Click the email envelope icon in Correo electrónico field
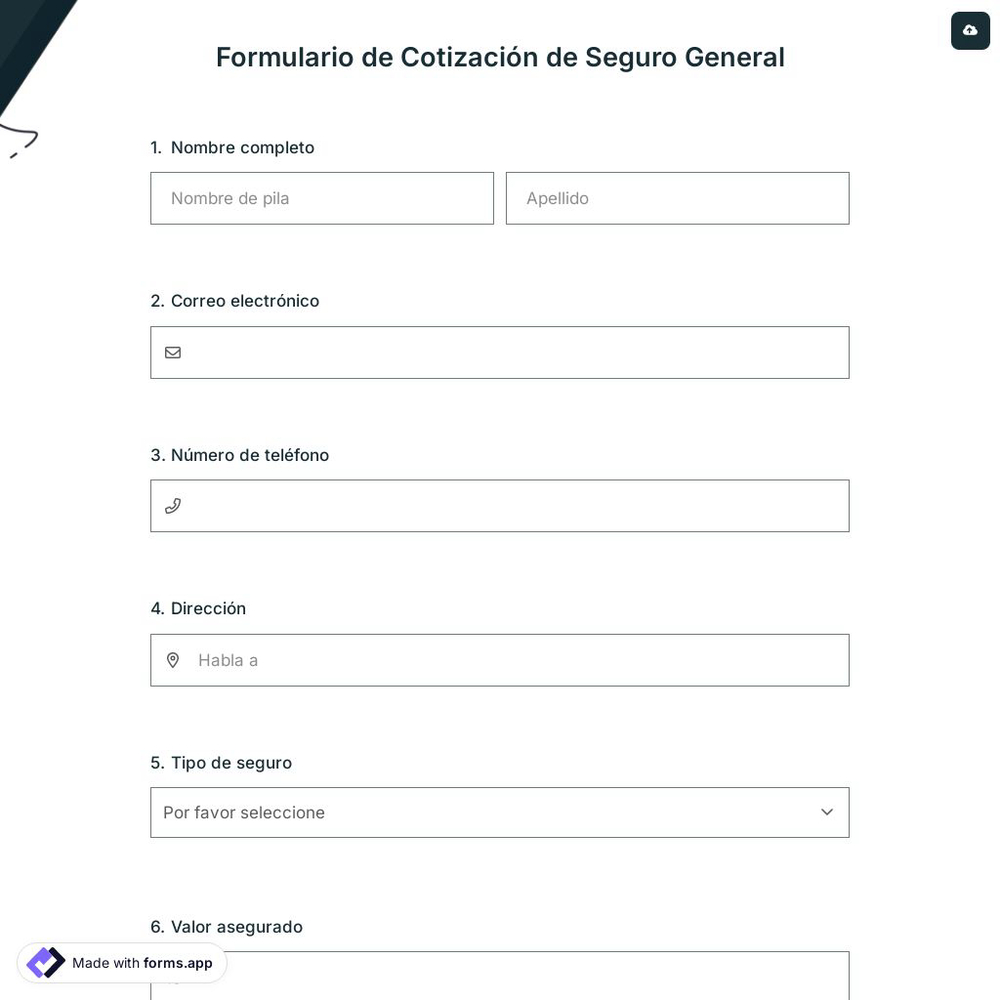 click(173, 352)
